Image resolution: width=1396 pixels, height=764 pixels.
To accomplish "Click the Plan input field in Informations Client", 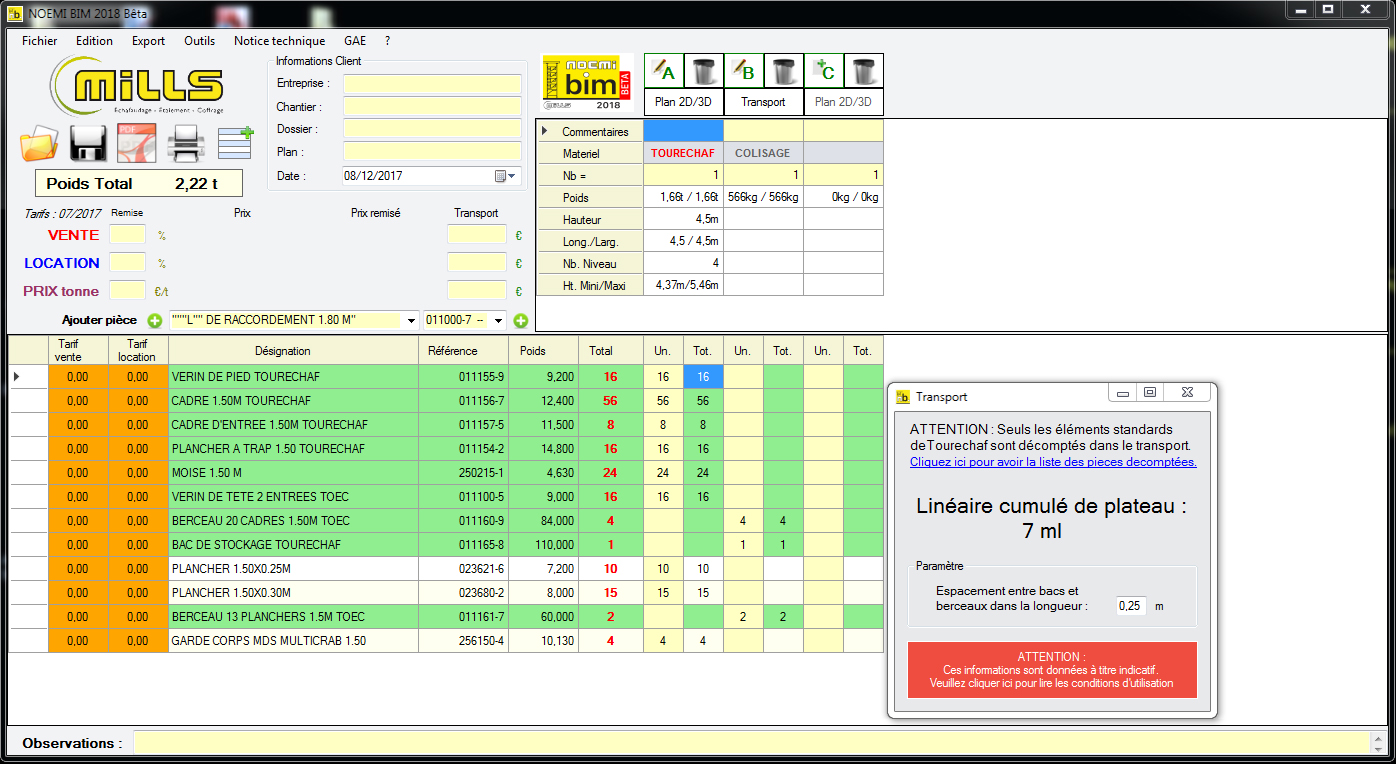I will (432, 152).
